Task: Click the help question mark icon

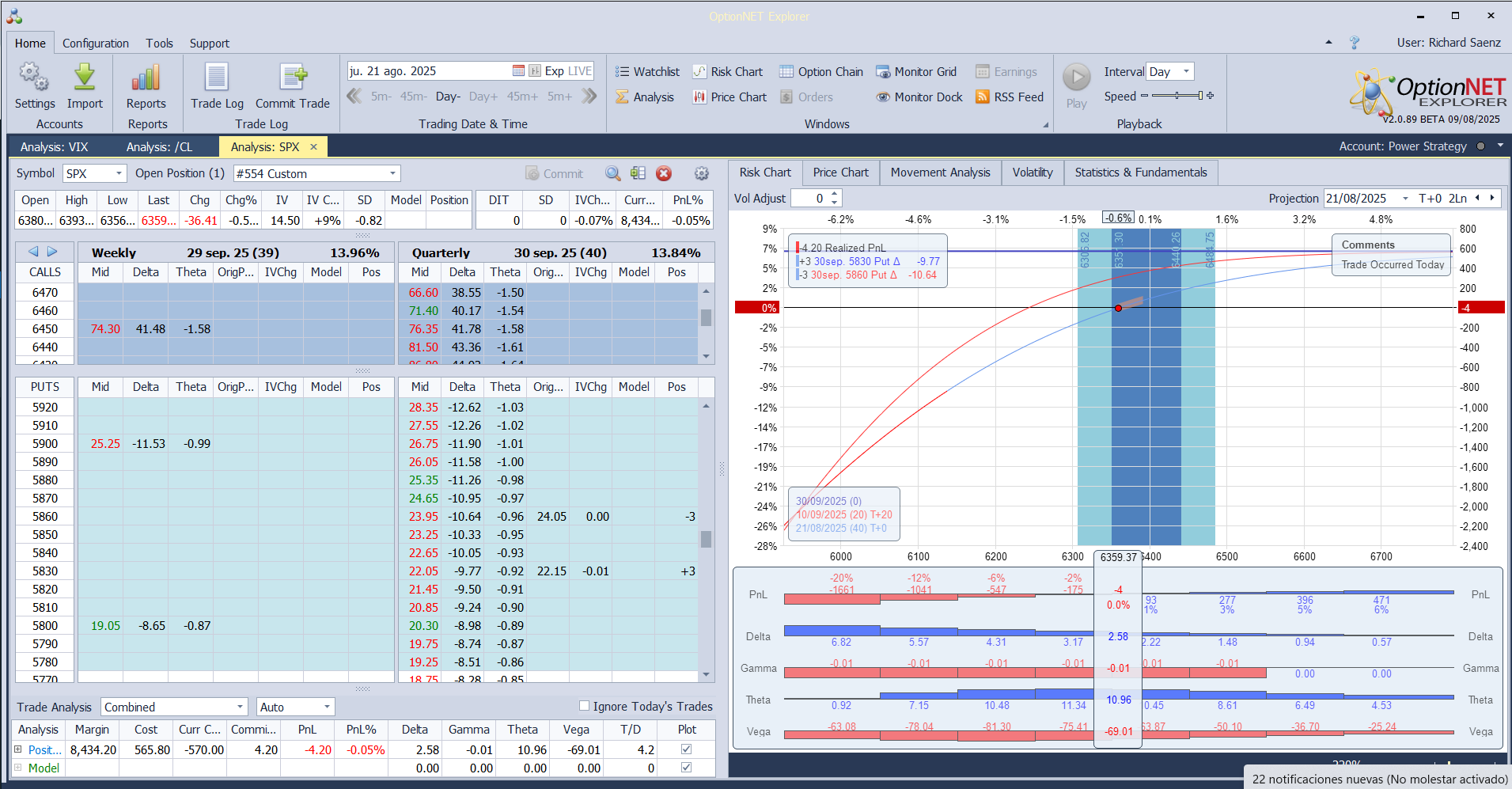Action: [x=1355, y=43]
